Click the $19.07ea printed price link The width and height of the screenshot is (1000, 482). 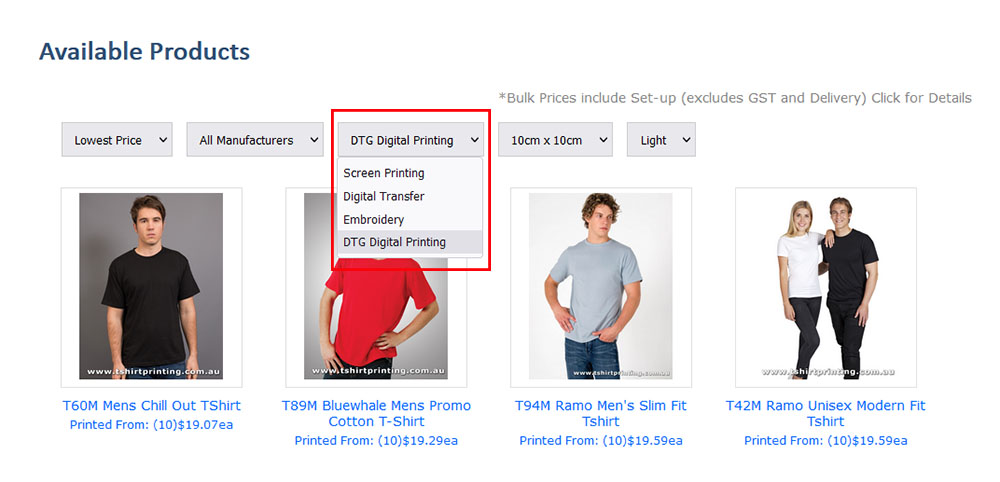coord(151,425)
